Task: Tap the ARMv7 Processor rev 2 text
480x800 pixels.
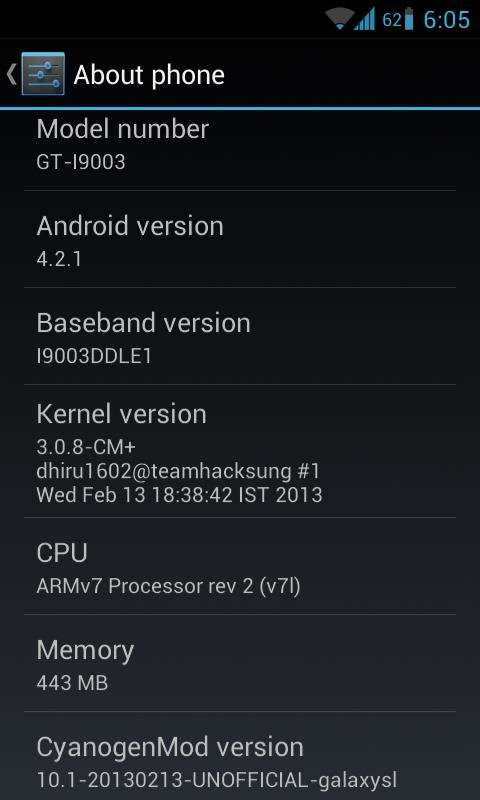Action: click(x=144, y=586)
